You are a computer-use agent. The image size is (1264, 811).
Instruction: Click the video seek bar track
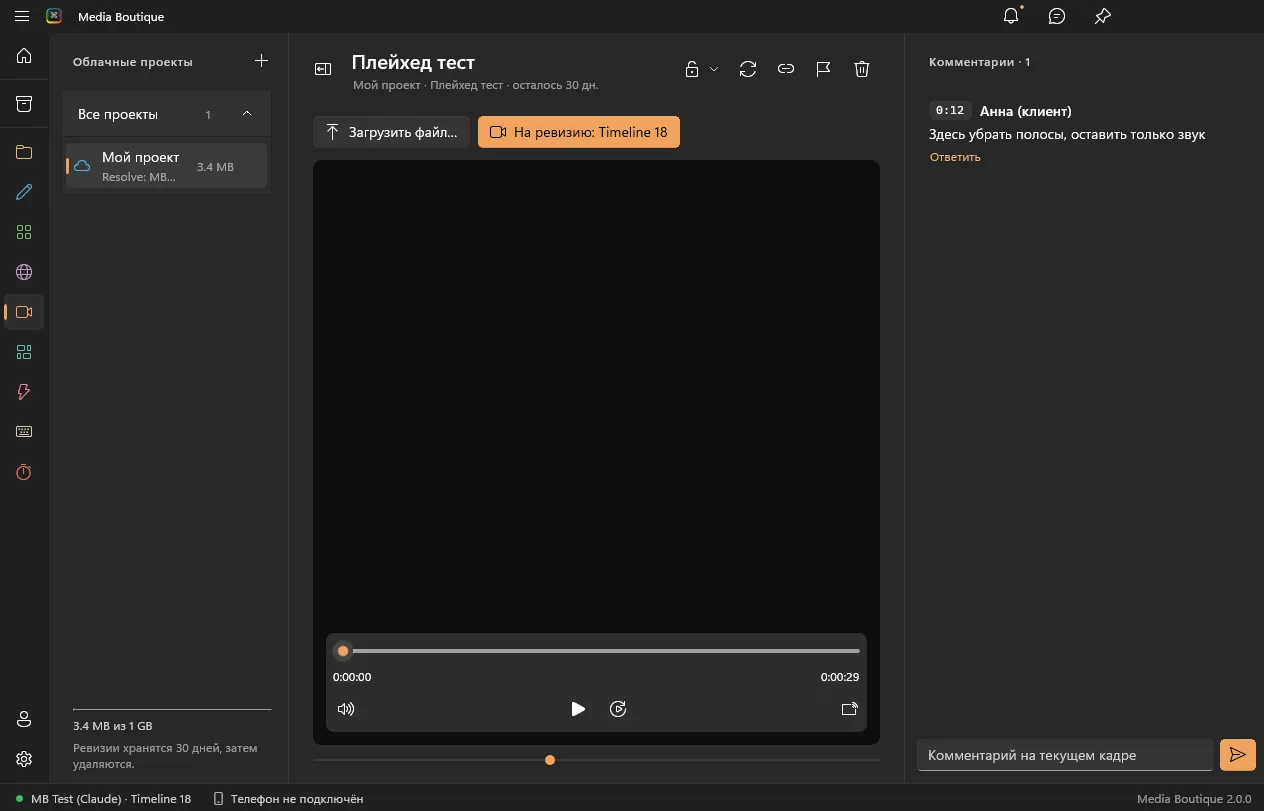click(596, 651)
